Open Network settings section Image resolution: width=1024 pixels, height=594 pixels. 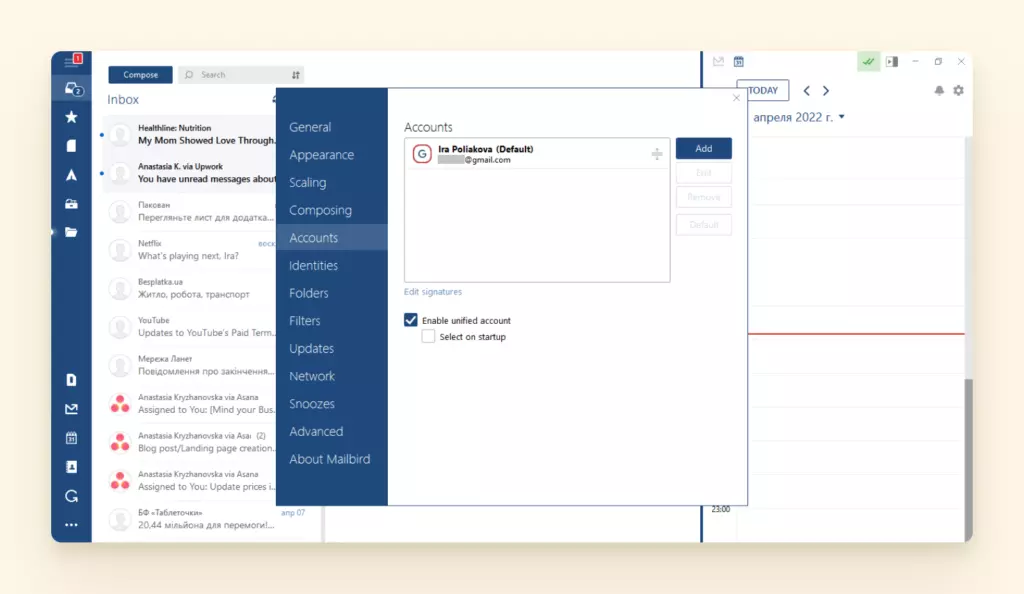coord(332,376)
